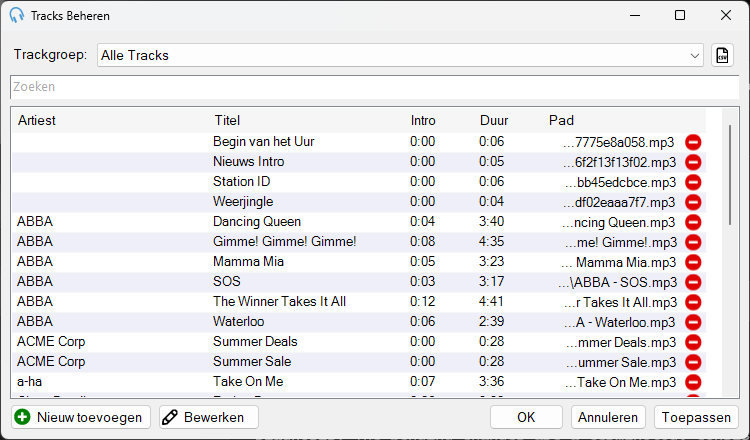Click the …df02eaaa7f7.mp3 path
Screen dimensions: 750x440
point(619,203)
